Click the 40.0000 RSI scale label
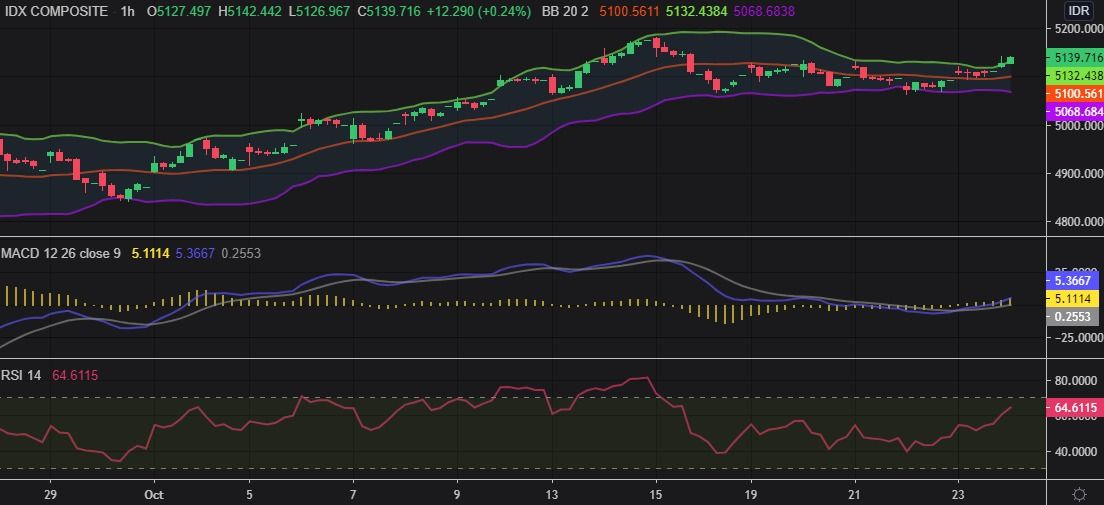Image resolution: width=1104 pixels, height=505 pixels. 1075,451
